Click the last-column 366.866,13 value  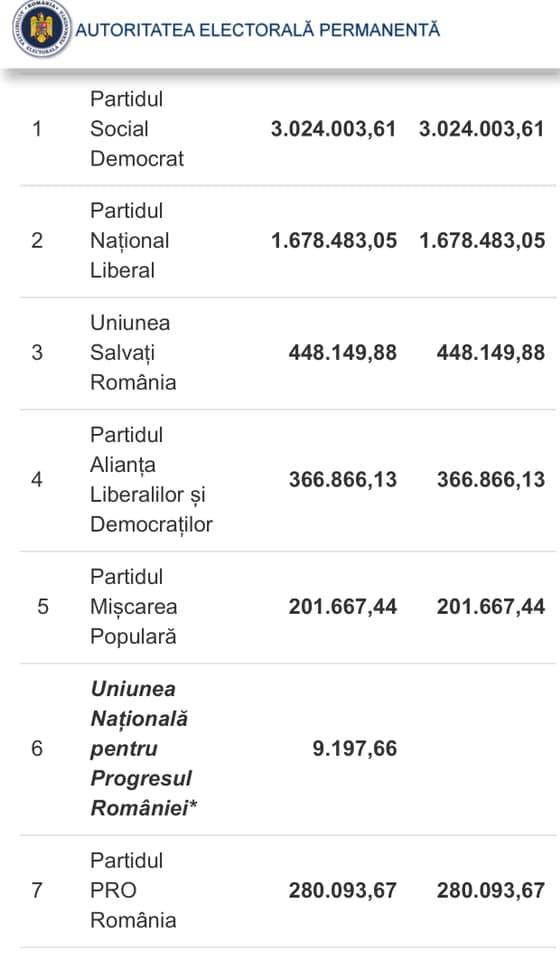(491, 479)
